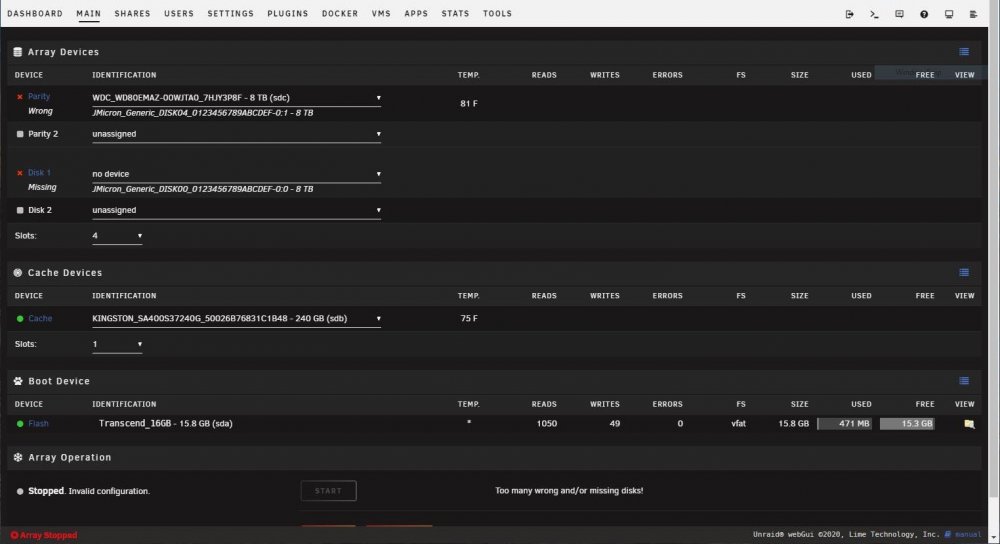Click the logout icon in top bar
The image size is (1000, 544).
tap(849, 14)
